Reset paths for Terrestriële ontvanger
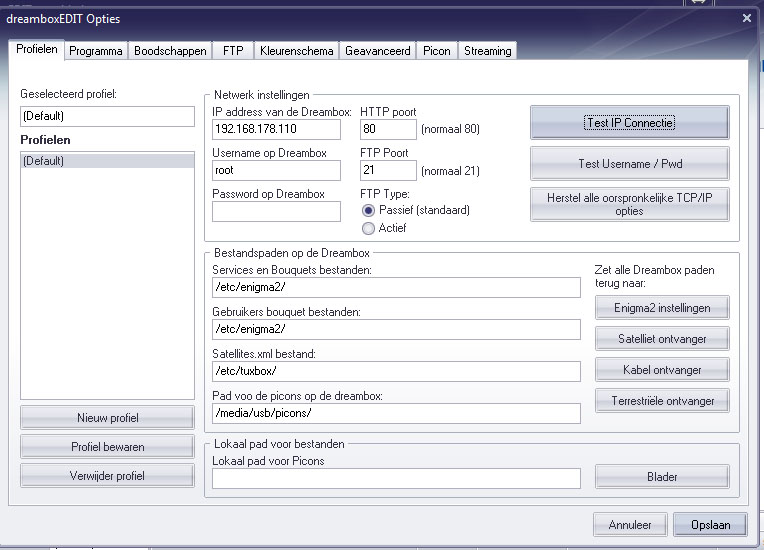Viewport: 764px width, 550px height. [x=662, y=401]
